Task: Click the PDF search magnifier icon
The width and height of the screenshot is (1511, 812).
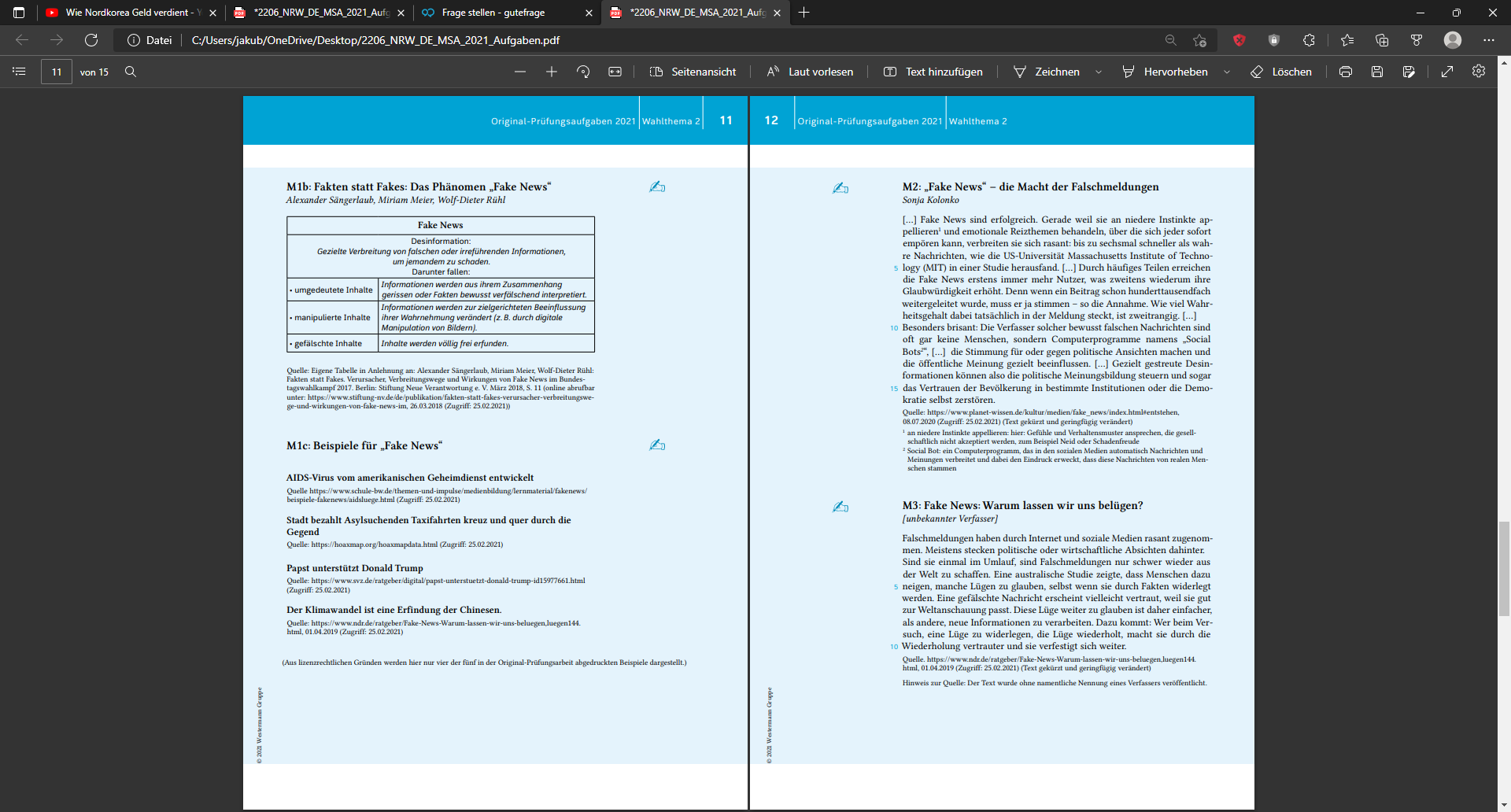Action: (x=131, y=72)
